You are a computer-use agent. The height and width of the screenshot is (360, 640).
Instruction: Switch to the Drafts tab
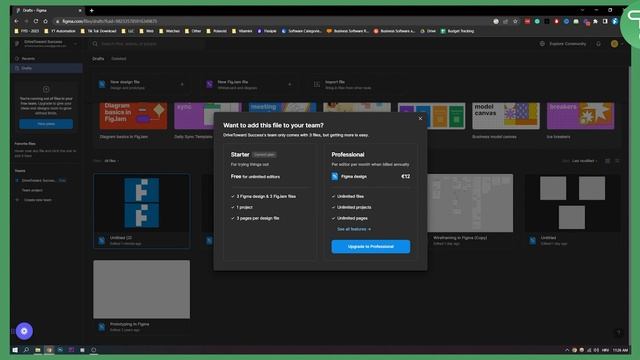click(x=98, y=59)
